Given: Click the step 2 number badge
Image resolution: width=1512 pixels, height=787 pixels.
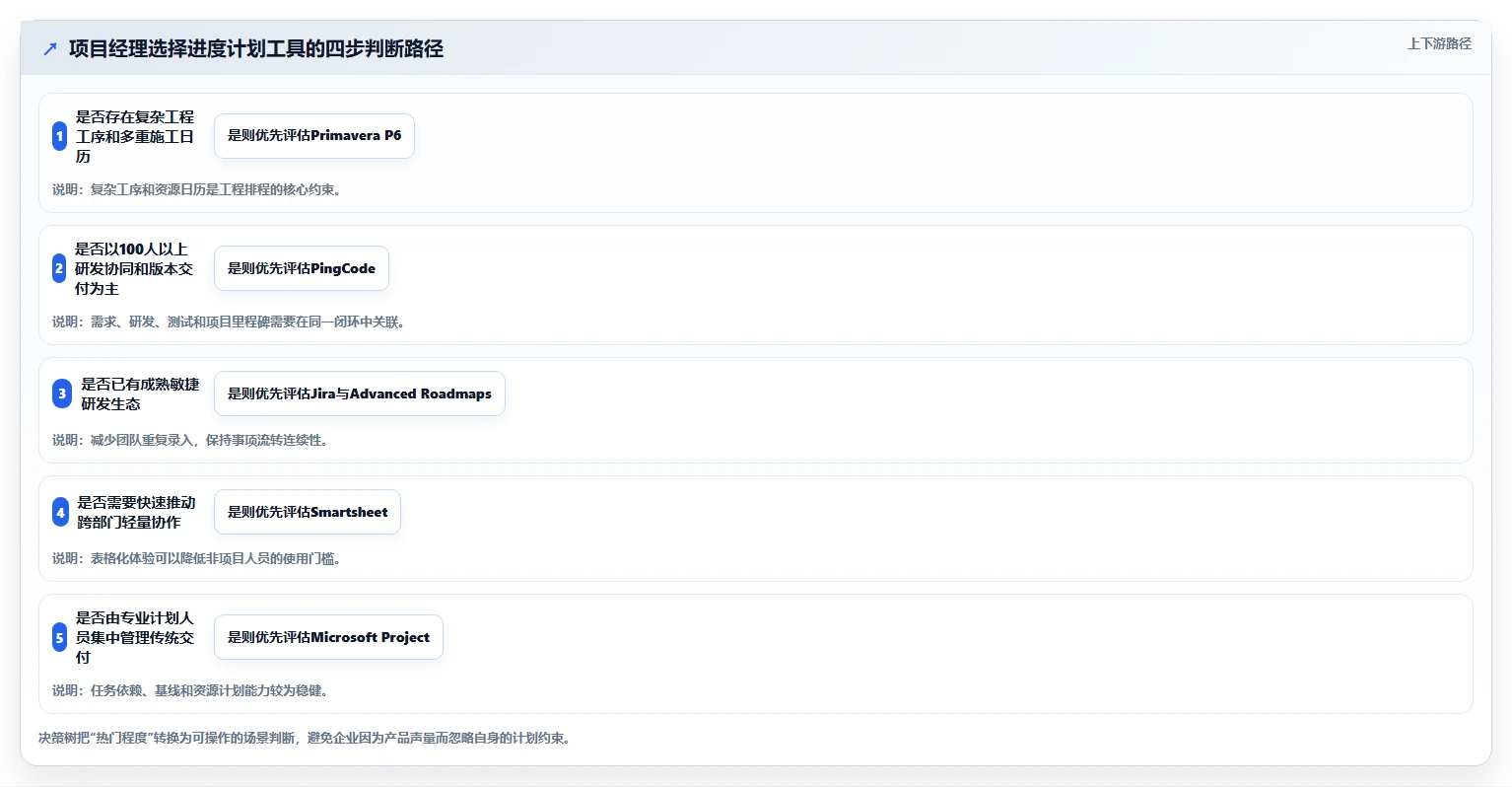Looking at the screenshot, I should (x=59, y=268).
